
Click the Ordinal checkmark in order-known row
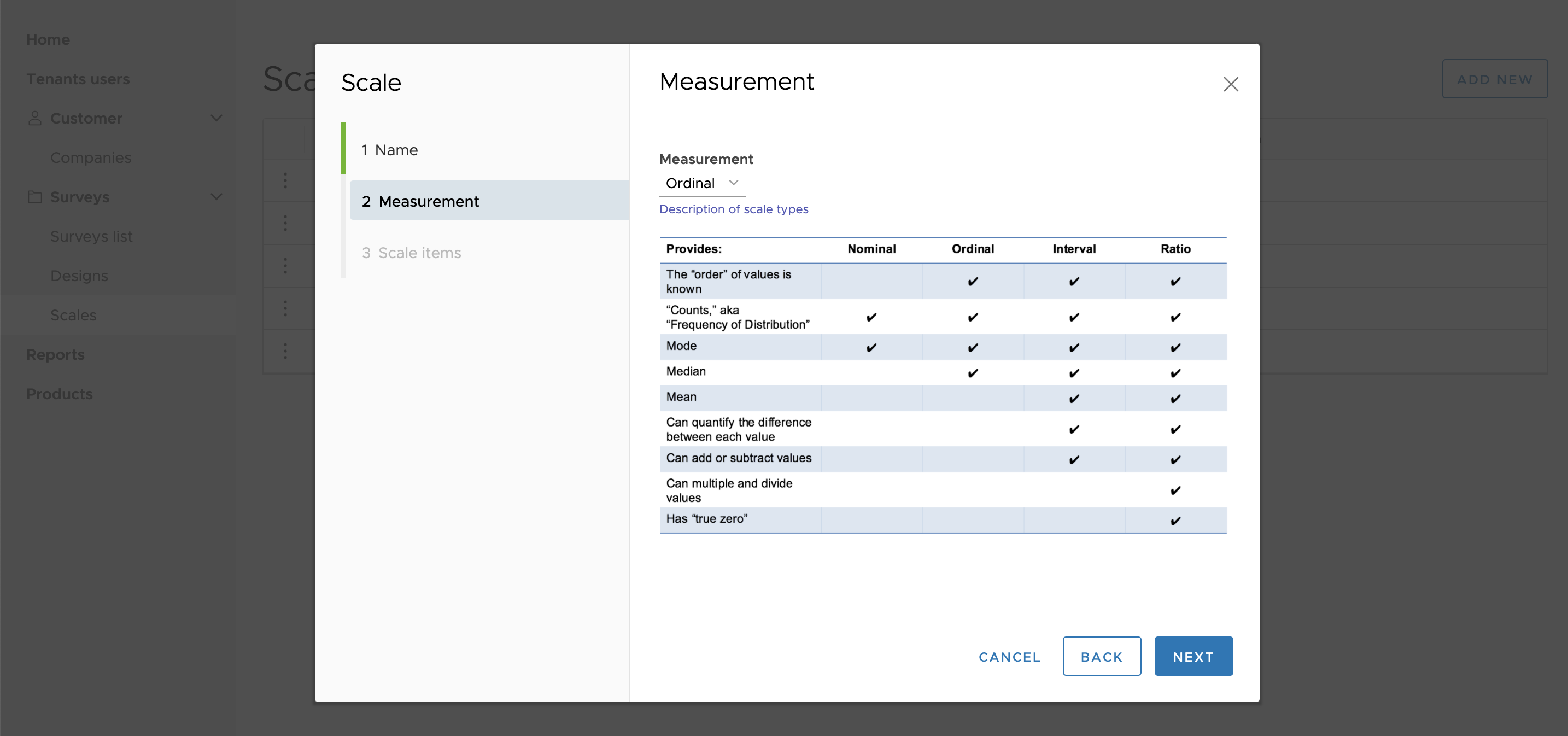[x=973, y=281]
